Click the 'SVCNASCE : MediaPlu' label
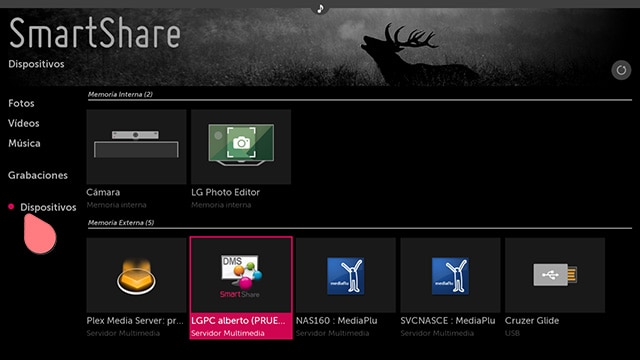 pyautogui.click(x=448, y=321)
